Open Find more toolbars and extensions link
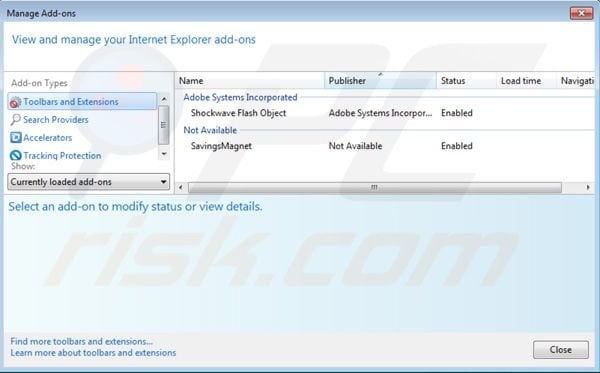 point(82,341)
